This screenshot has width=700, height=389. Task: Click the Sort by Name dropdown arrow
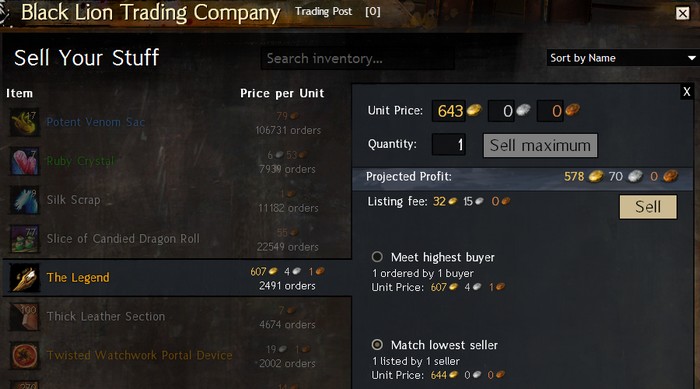click(x=692, y=58)
